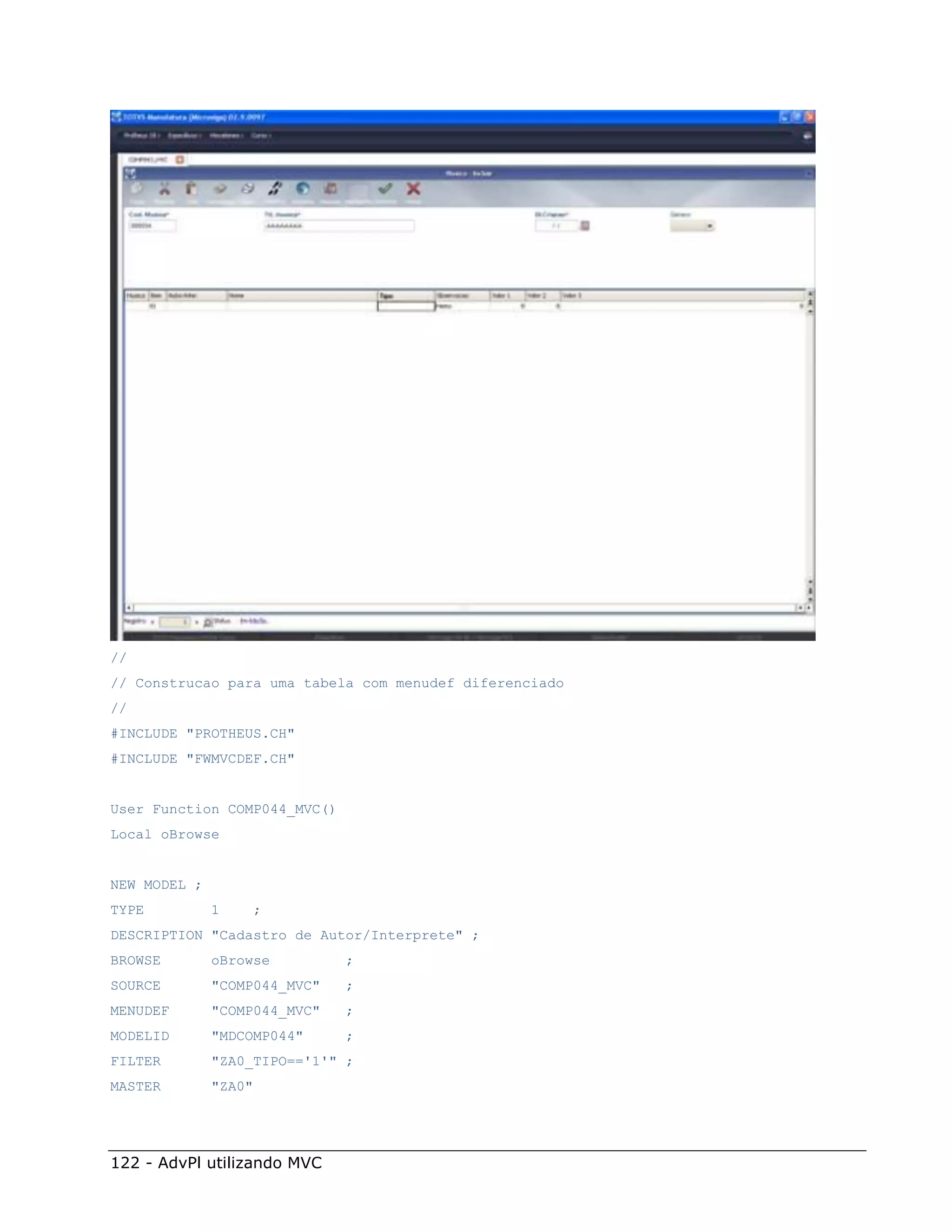
Task: Confirm with the green check mark icon
Action: click(385, 188)
